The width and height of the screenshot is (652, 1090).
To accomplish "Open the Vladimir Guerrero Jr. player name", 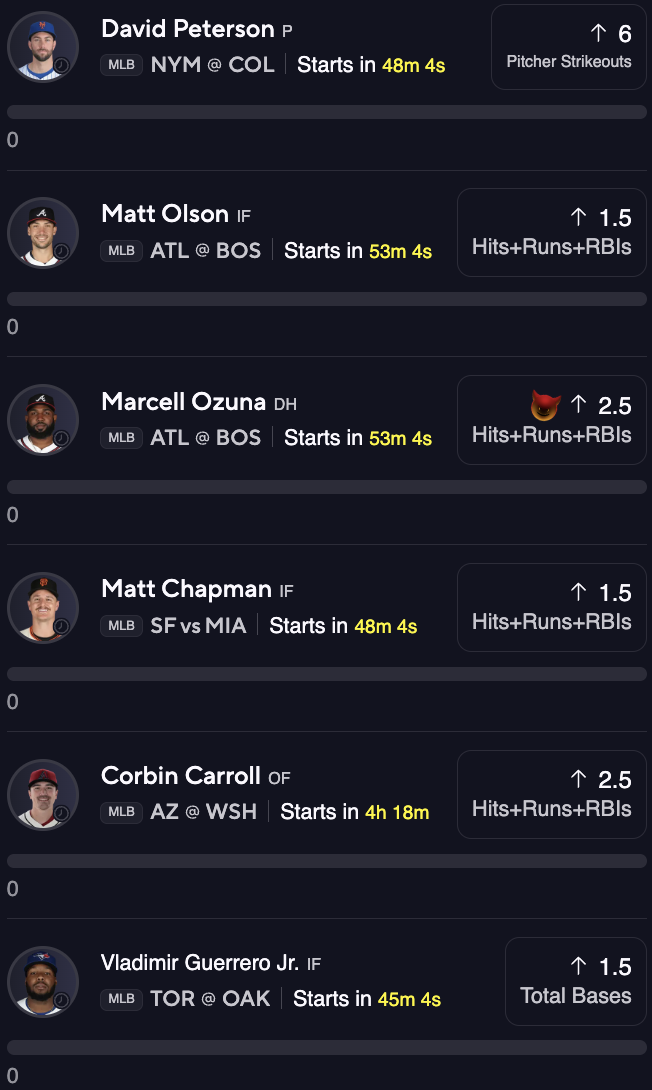I will [x=200, y=963].
